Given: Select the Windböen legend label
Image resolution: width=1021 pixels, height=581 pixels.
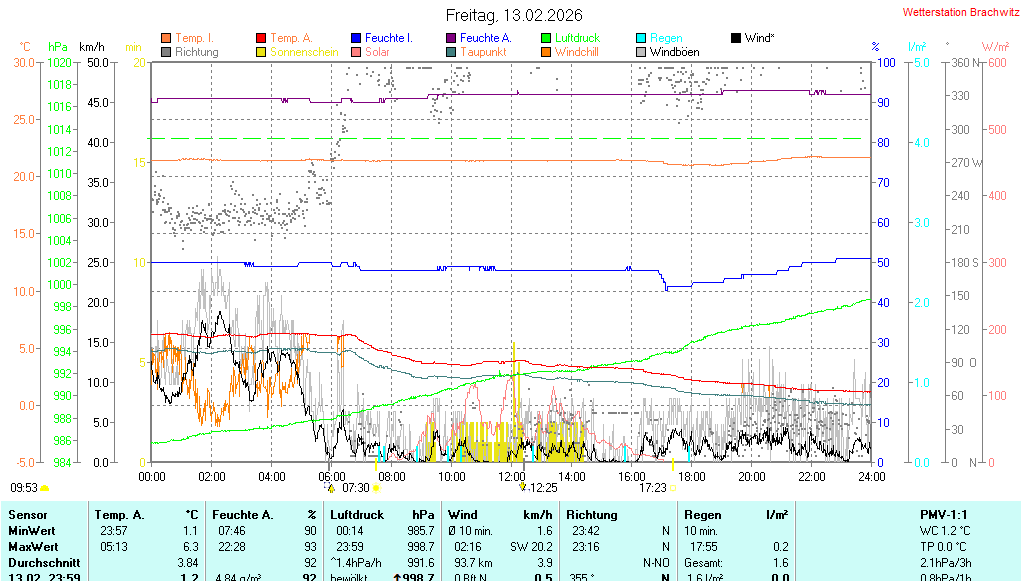Looking at the screenshot, I should [674, 51].
